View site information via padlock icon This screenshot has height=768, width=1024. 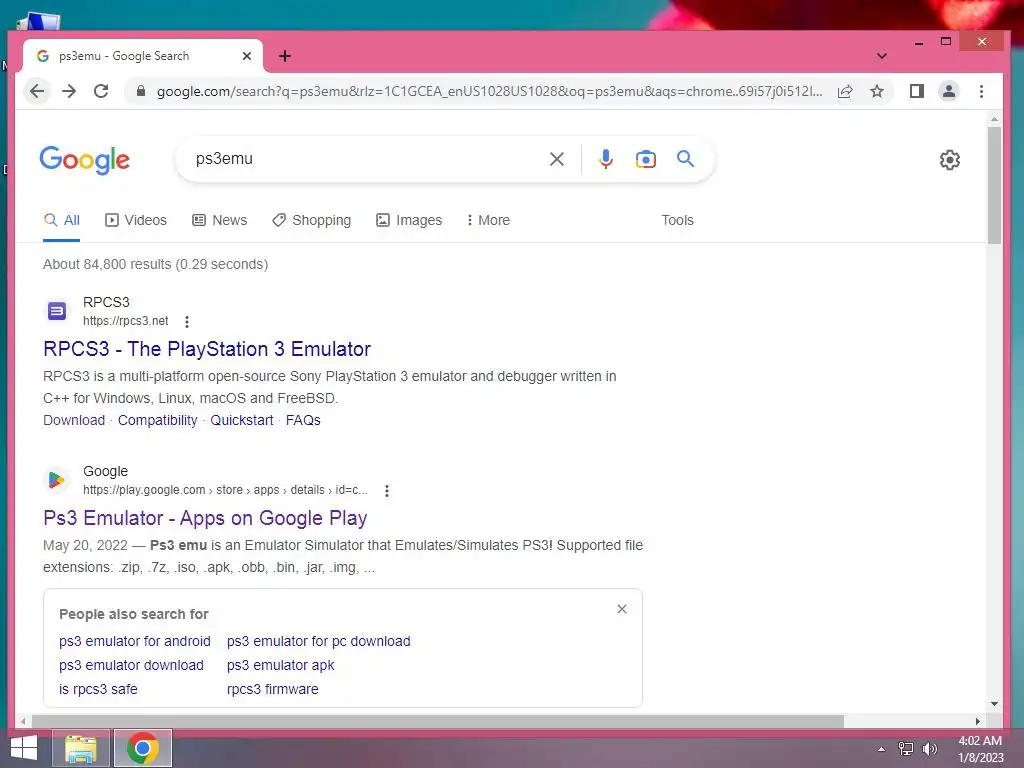(140, 91)
